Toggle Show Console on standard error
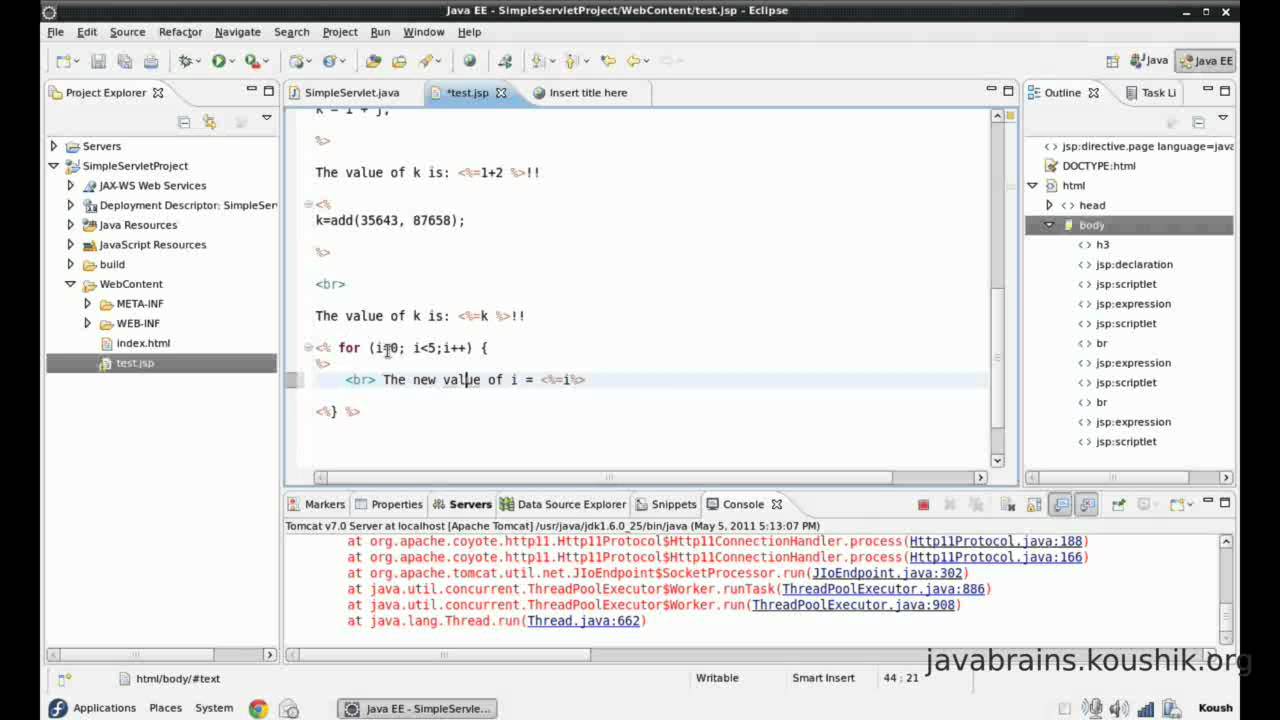 [1087, 505]
